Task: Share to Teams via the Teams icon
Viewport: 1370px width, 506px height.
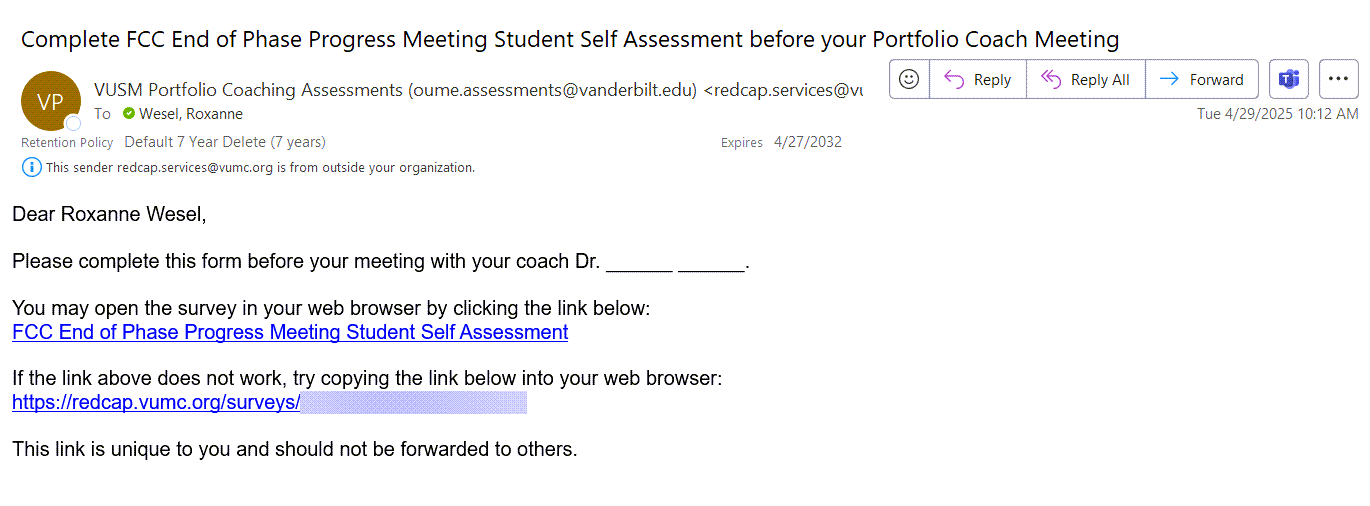Action: (x=1289, y=79)
